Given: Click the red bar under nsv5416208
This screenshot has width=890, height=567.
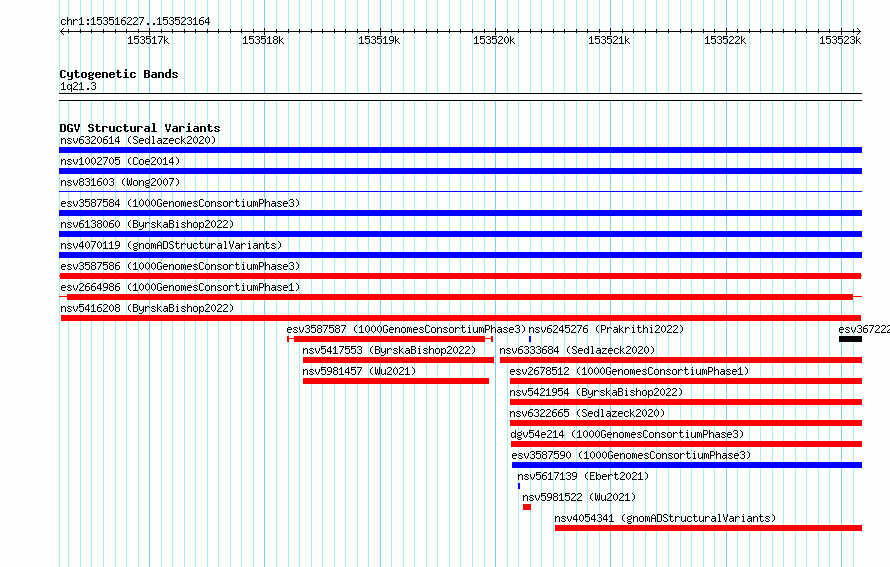Looking at the screenshot, I should [x=461, y=318].
